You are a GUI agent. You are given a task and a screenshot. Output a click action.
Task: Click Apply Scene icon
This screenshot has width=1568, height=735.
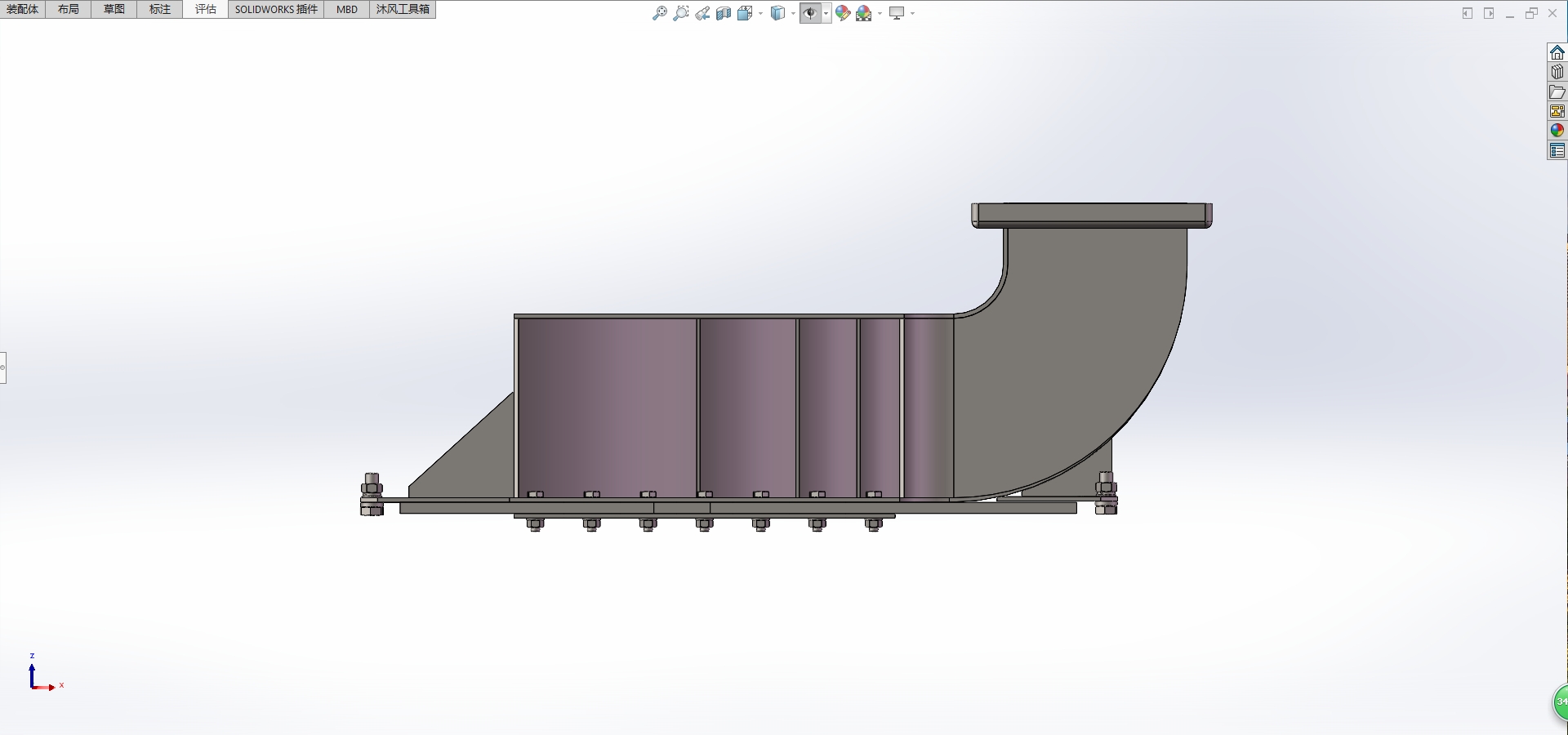[x=864, y=13]
